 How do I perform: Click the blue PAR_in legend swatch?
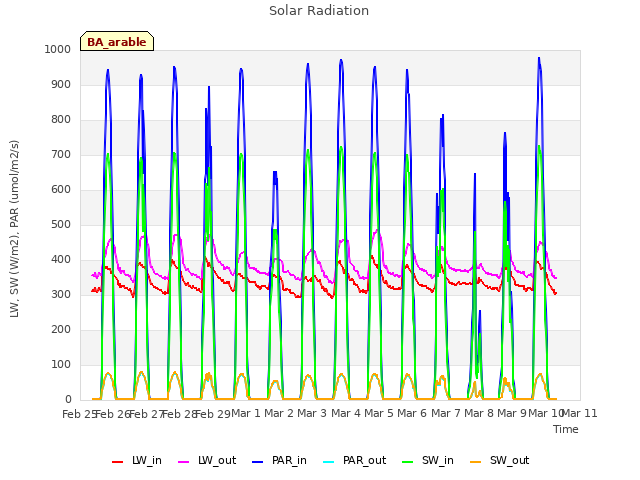coord(258,462)
